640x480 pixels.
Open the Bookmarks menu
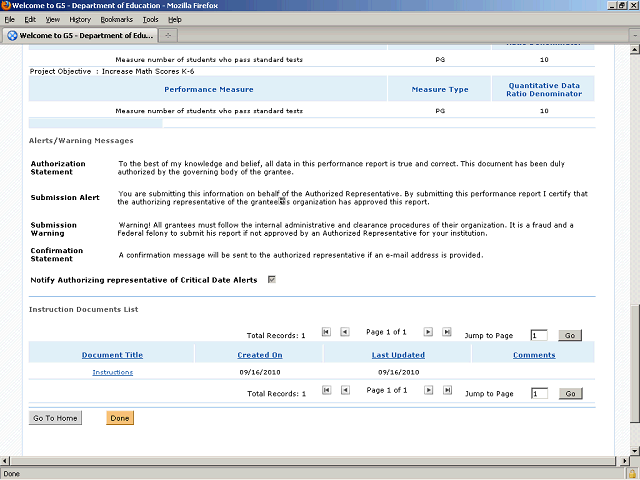[x=116, y=19]
